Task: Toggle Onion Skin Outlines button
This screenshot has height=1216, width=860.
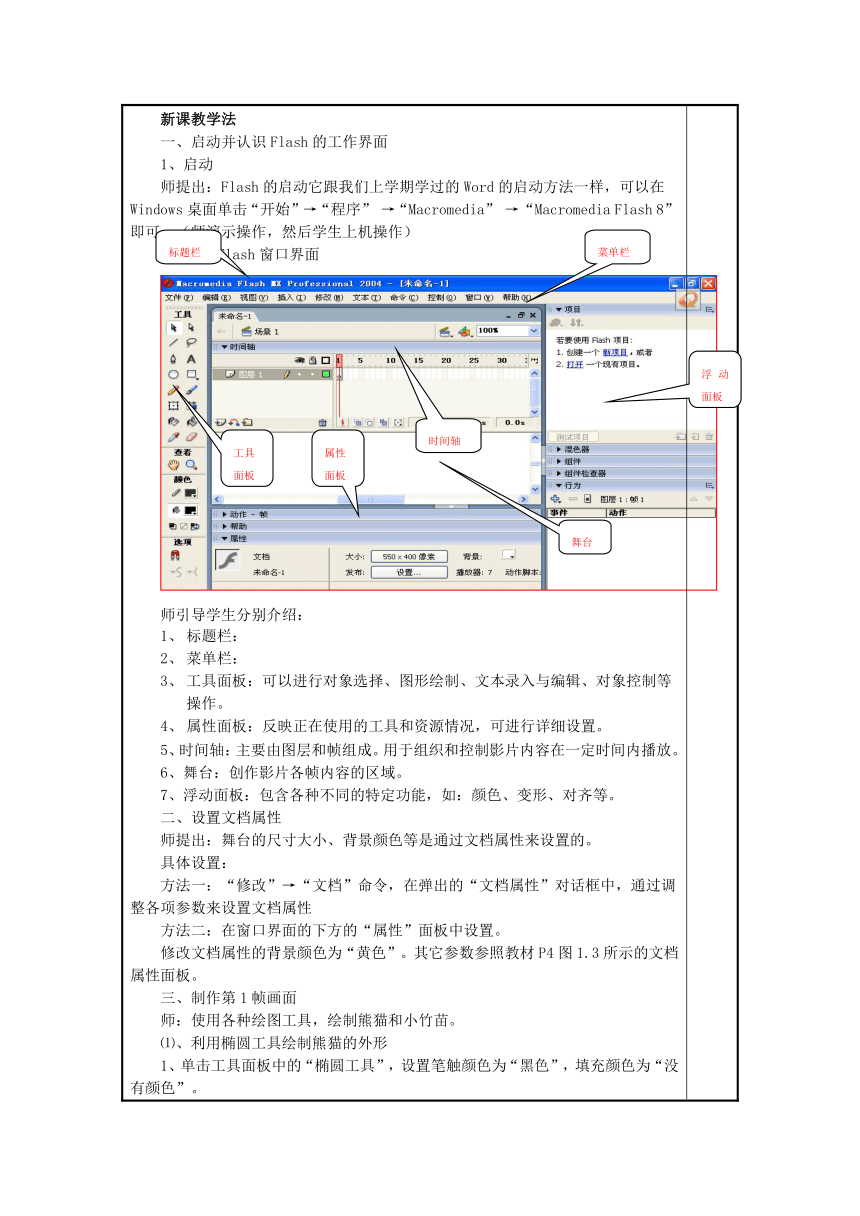Action: tap(369, 422)
